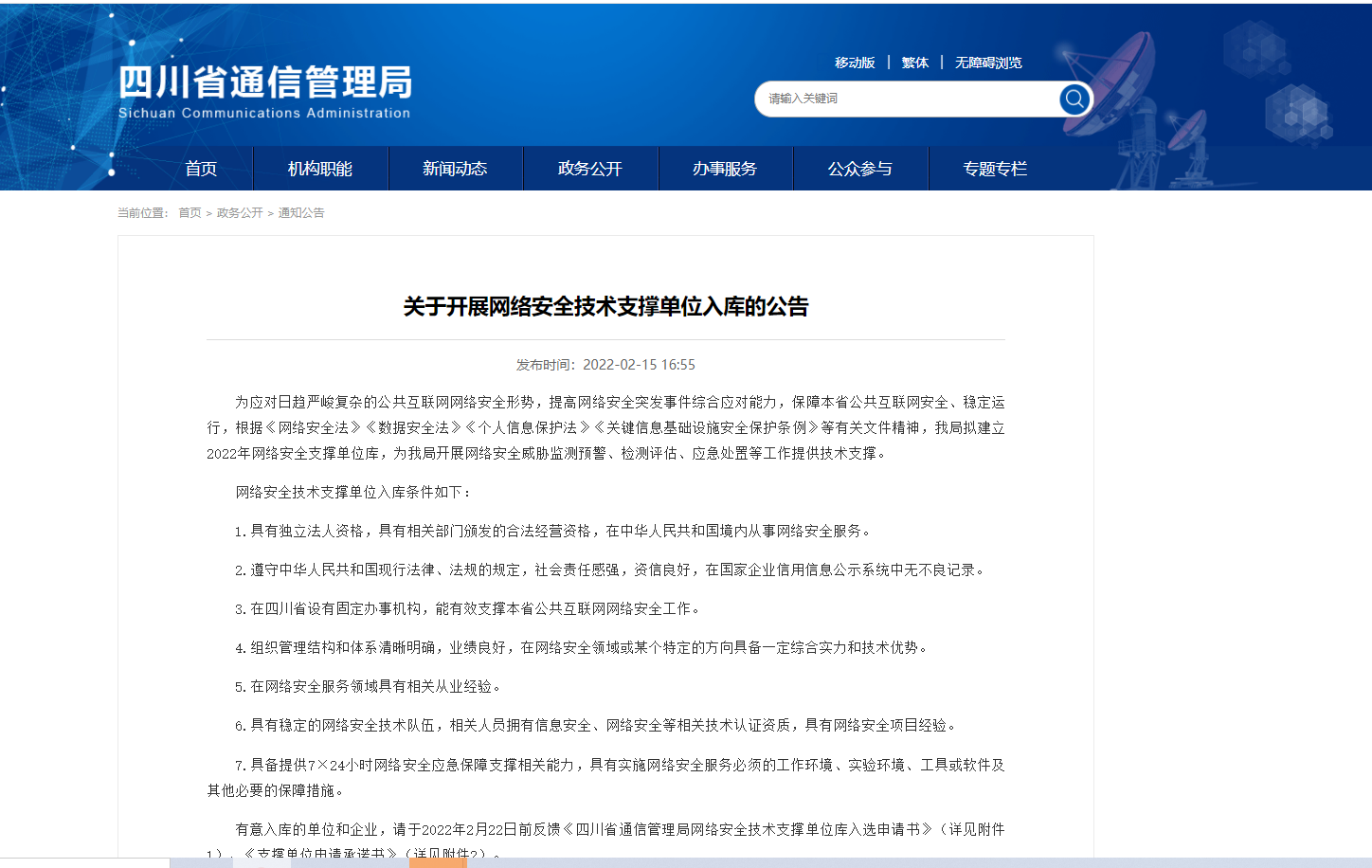
Task: Click condition 7 about 7×24小时应急保障
Action: (x=605, y=777)
